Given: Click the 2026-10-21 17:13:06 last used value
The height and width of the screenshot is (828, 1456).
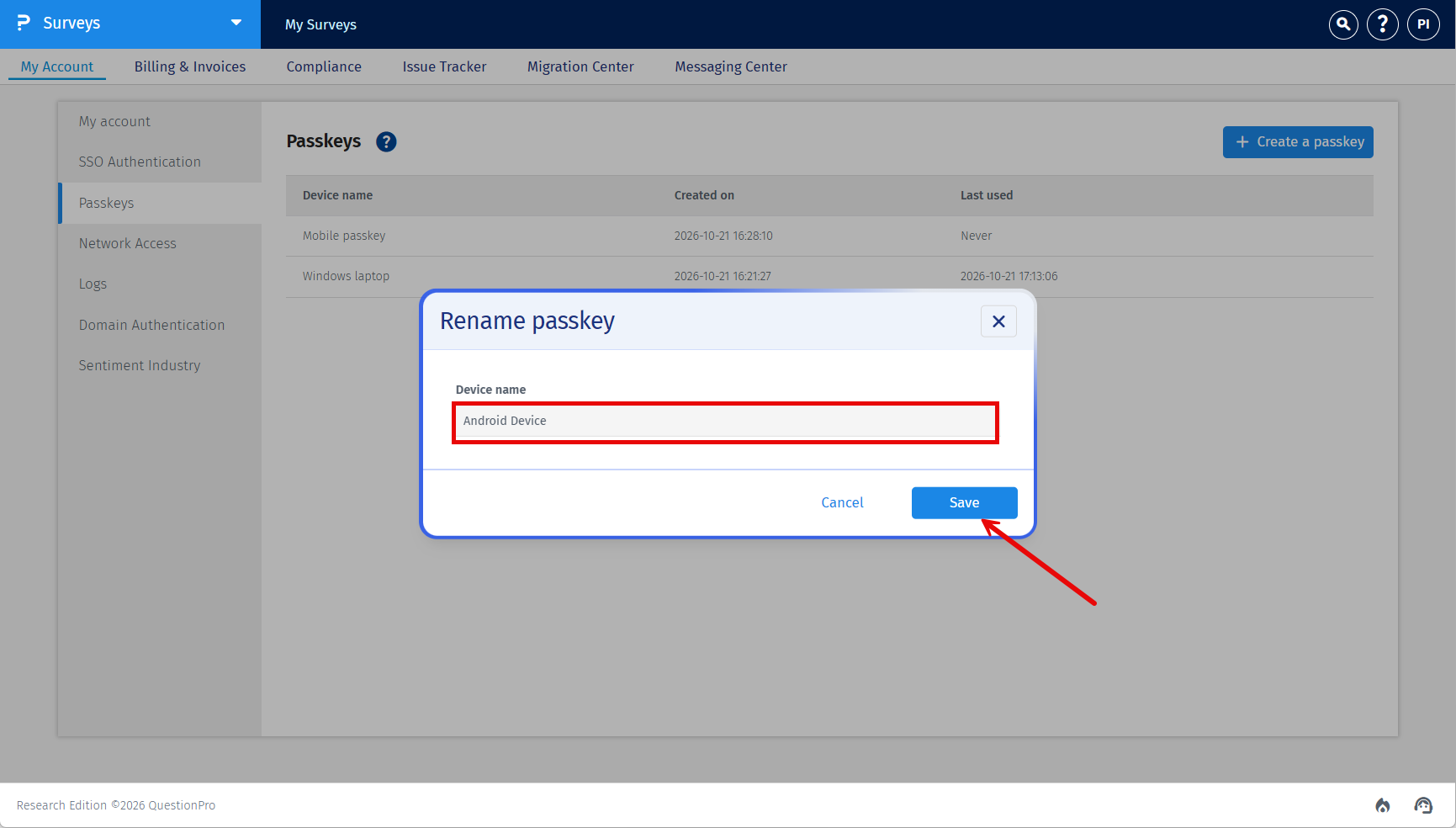Looking at the screenshot, I should click(x=1009, y=276).
